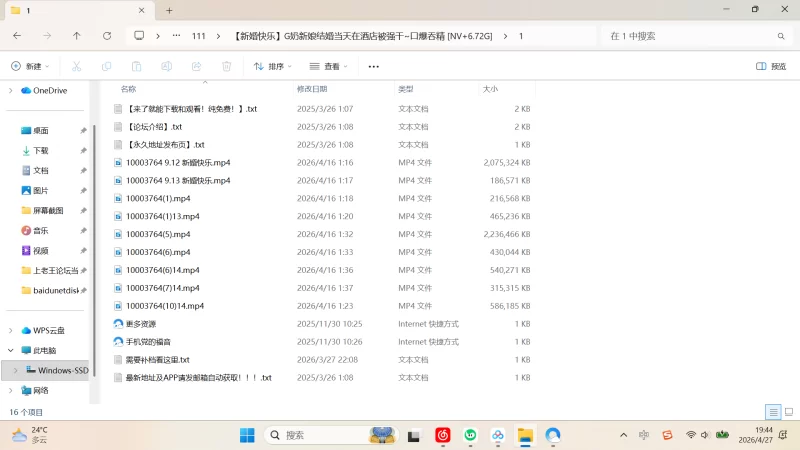Switch to large thumbnails view icon at bottom right

pyautogui.click(x=789, y=412)
